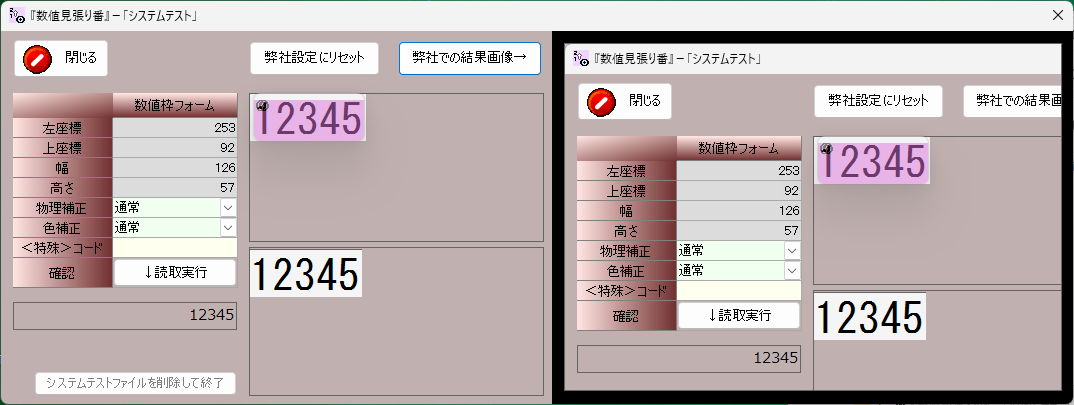
Task: Select the 色補正 combo box showing 通常 in the main window
Action: pyautogui.click(x=175, y=227)
